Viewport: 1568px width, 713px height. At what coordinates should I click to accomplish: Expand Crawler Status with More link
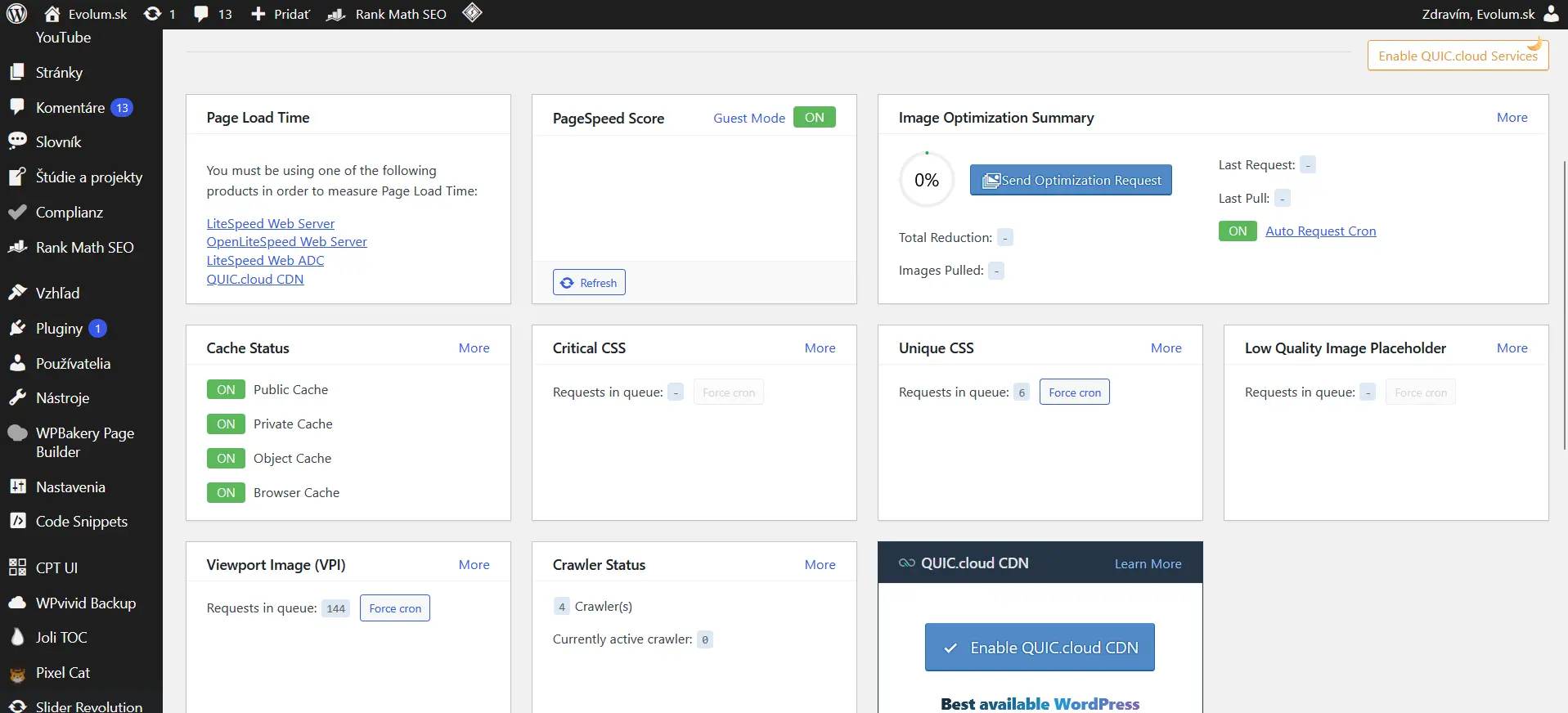coord(820,565)
